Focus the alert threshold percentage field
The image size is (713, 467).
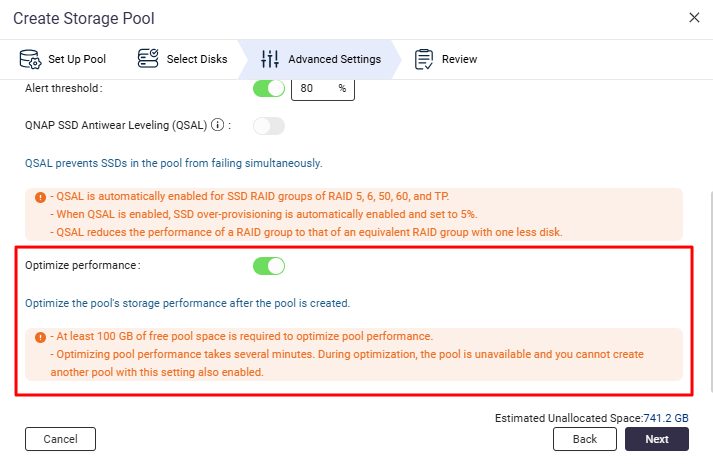pos(313,89)
